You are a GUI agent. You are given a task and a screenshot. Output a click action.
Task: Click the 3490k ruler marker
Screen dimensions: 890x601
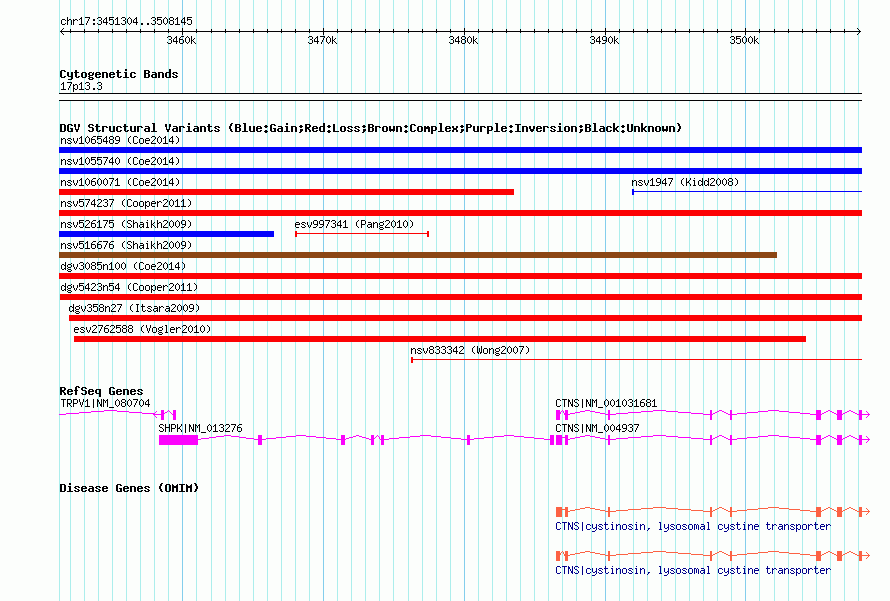click(604, 40)
